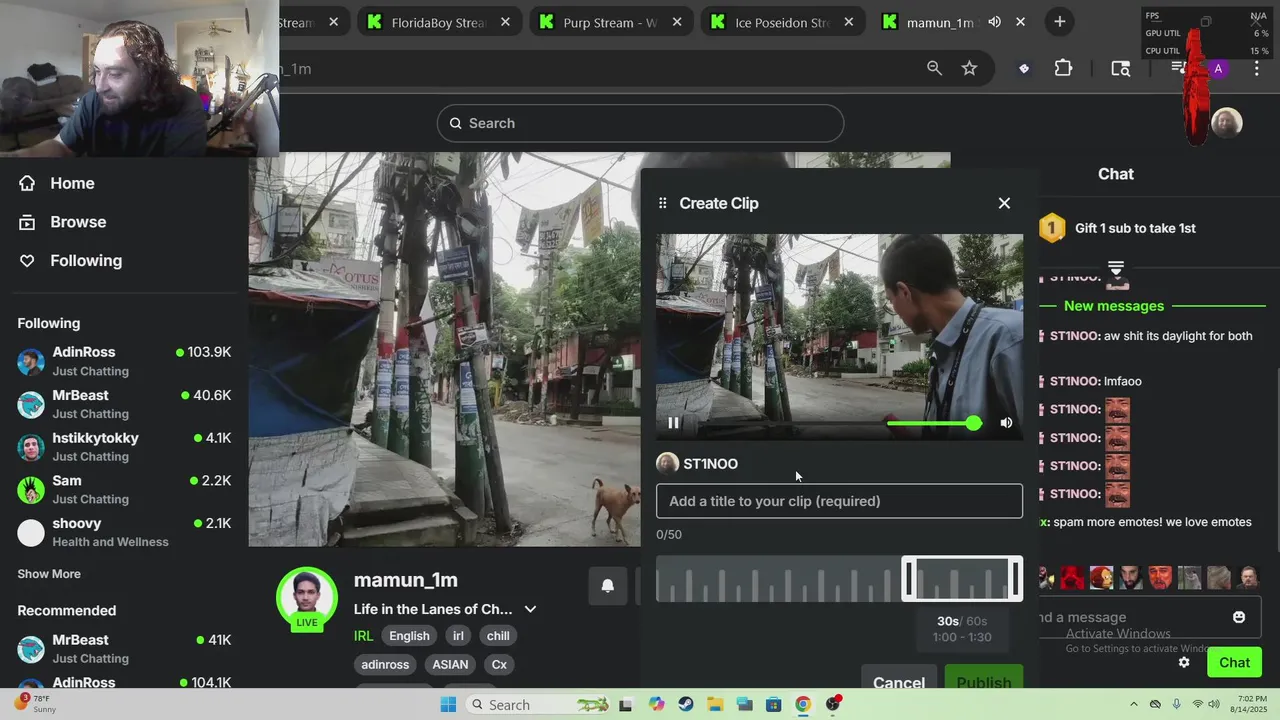Open shoovy channel in Following list
This screenshot has width=1280, height=720.
[x=124, y=532]
